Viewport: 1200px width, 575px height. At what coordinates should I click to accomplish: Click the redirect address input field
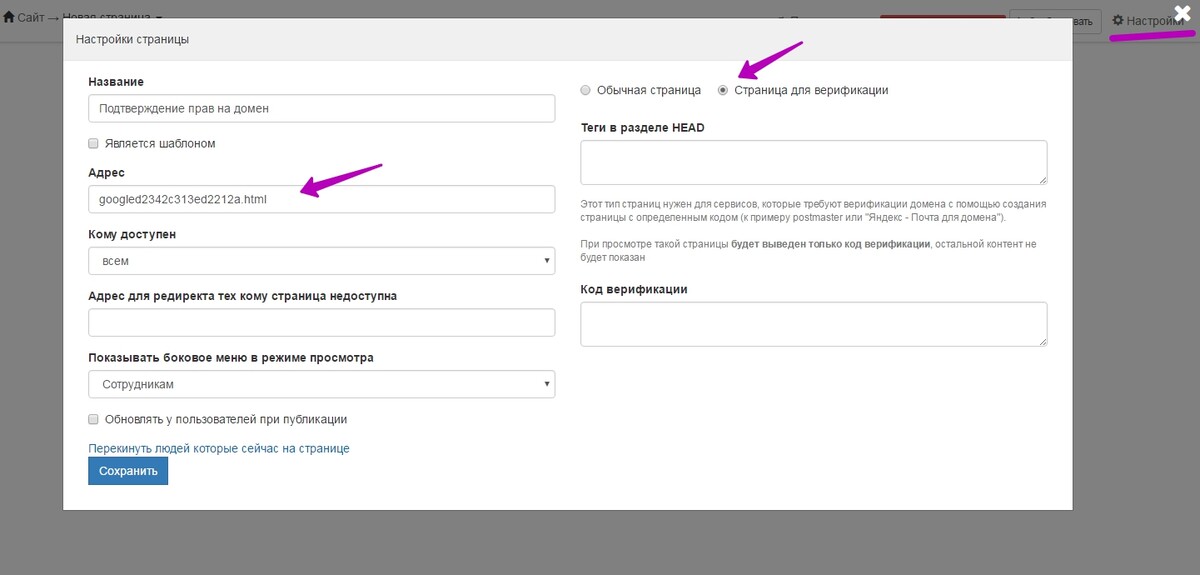(x=321, y=322)
